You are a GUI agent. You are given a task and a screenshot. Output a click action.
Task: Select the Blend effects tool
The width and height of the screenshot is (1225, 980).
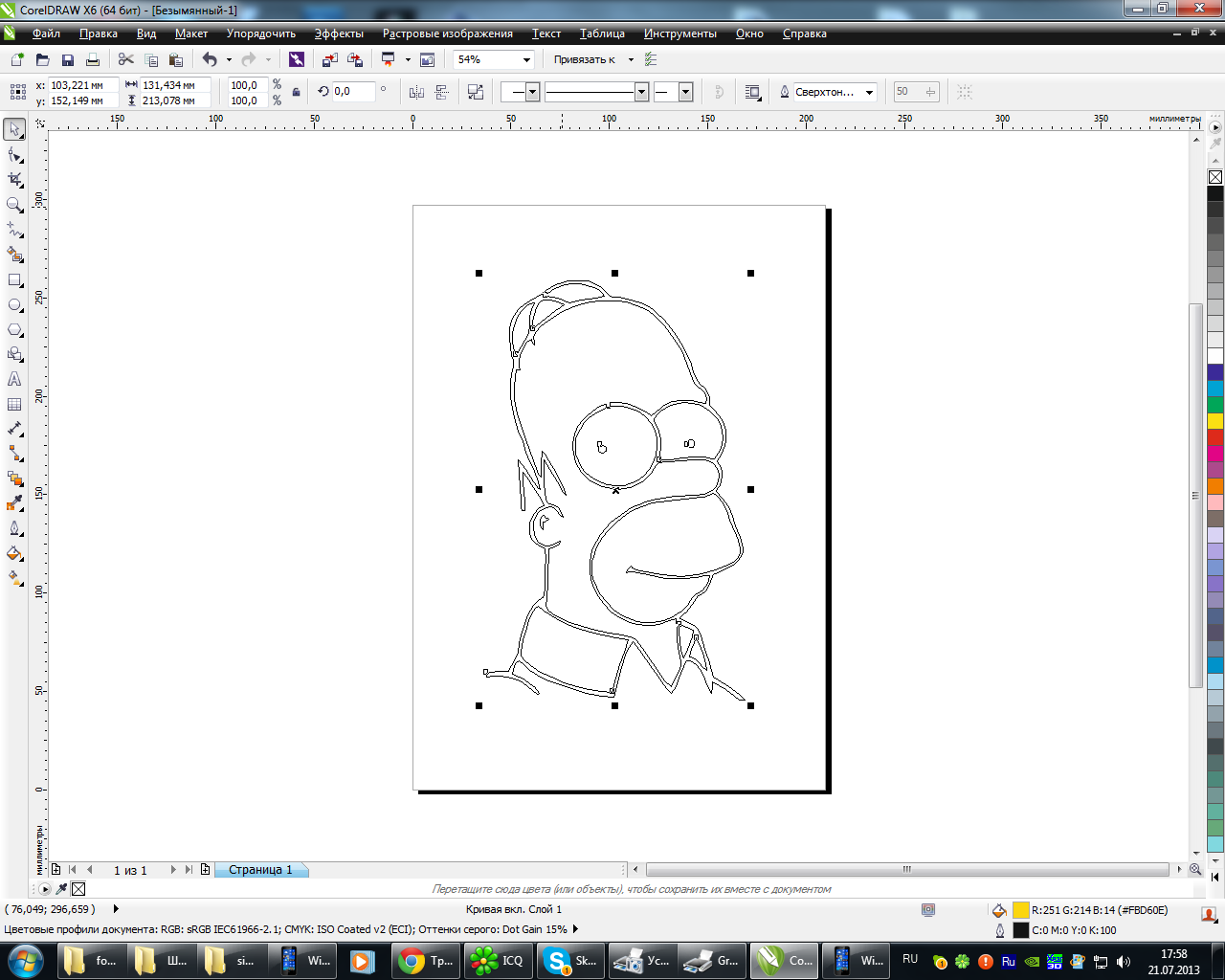coord(14,479)
